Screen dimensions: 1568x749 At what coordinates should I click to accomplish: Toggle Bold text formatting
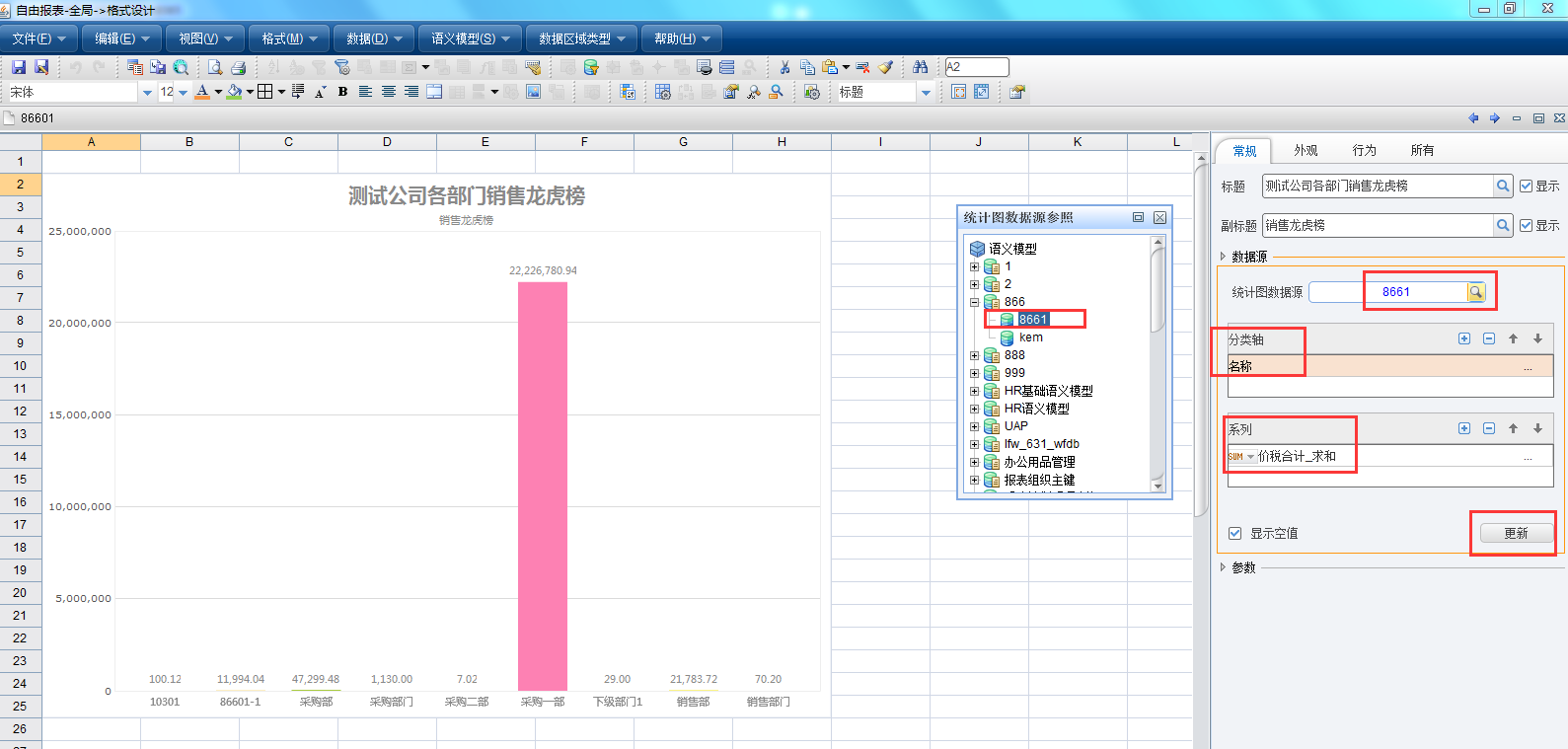(342, 92)
